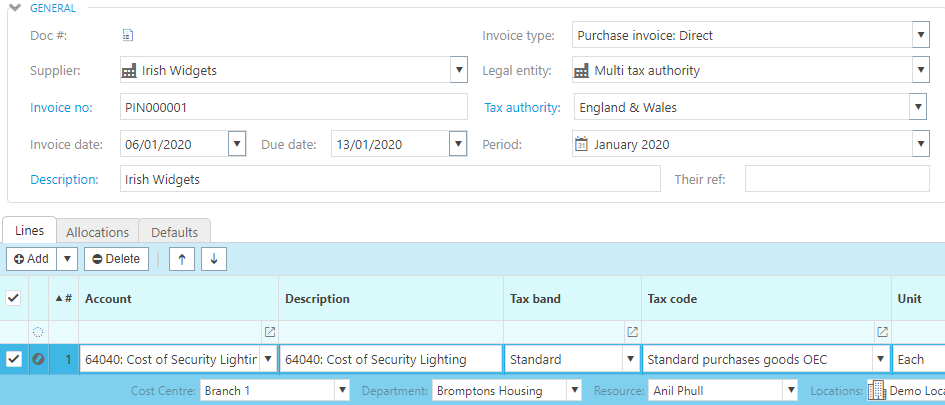Click line number 1 cell

click(64, 359)
